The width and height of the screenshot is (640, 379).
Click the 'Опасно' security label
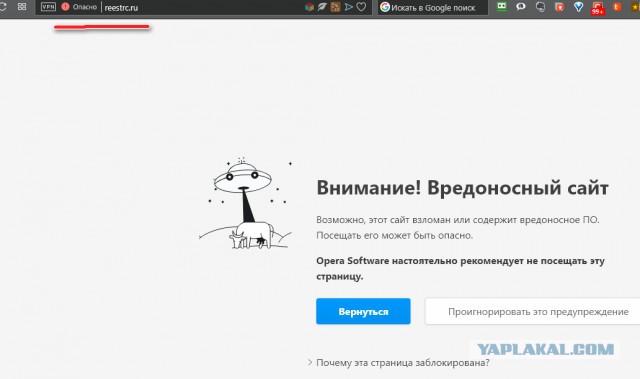84,7
